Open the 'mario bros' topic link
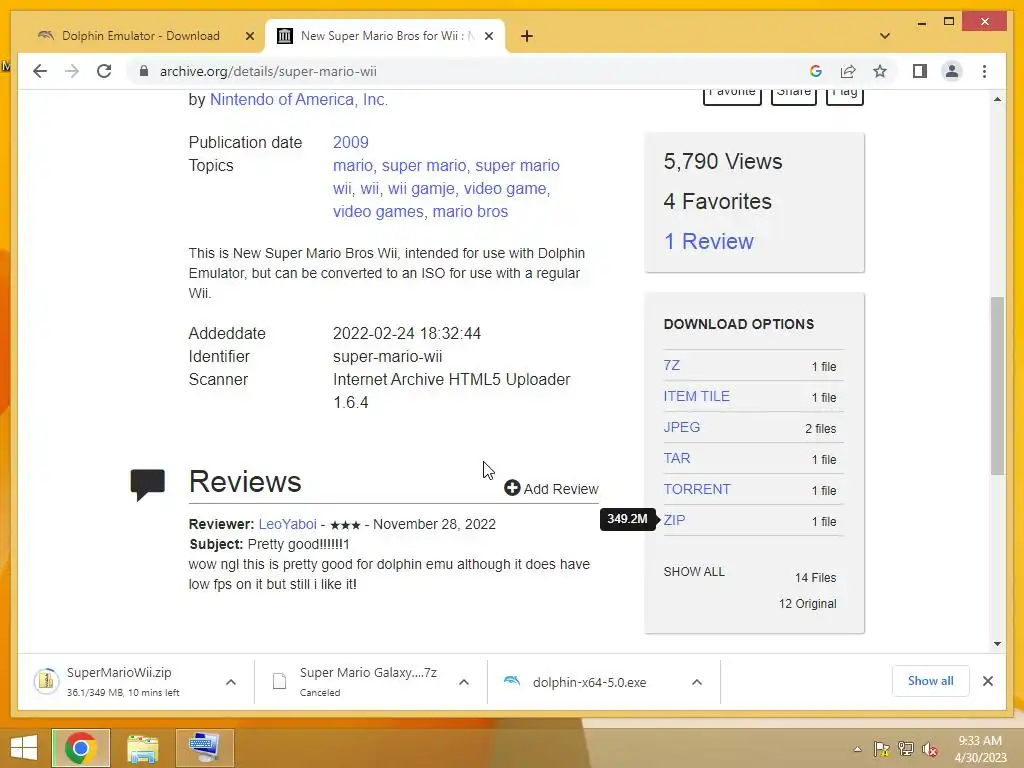This screenshot has width=1024, height=768. point(470,212)
